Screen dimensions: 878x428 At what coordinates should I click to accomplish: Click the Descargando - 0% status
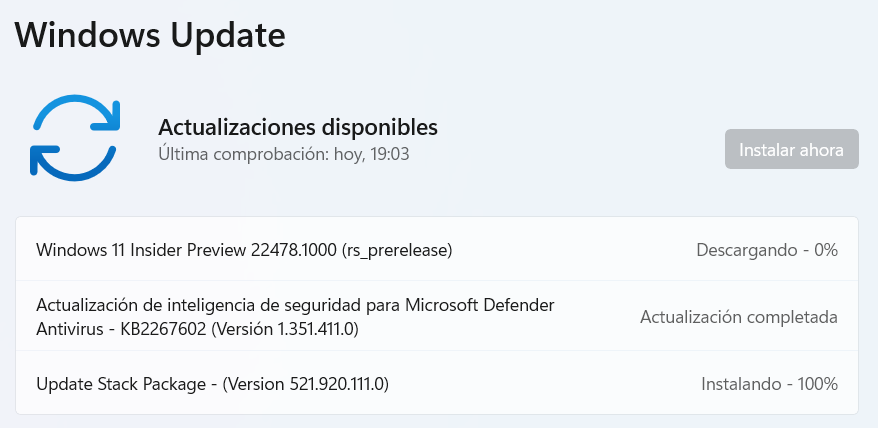point(766,249)
